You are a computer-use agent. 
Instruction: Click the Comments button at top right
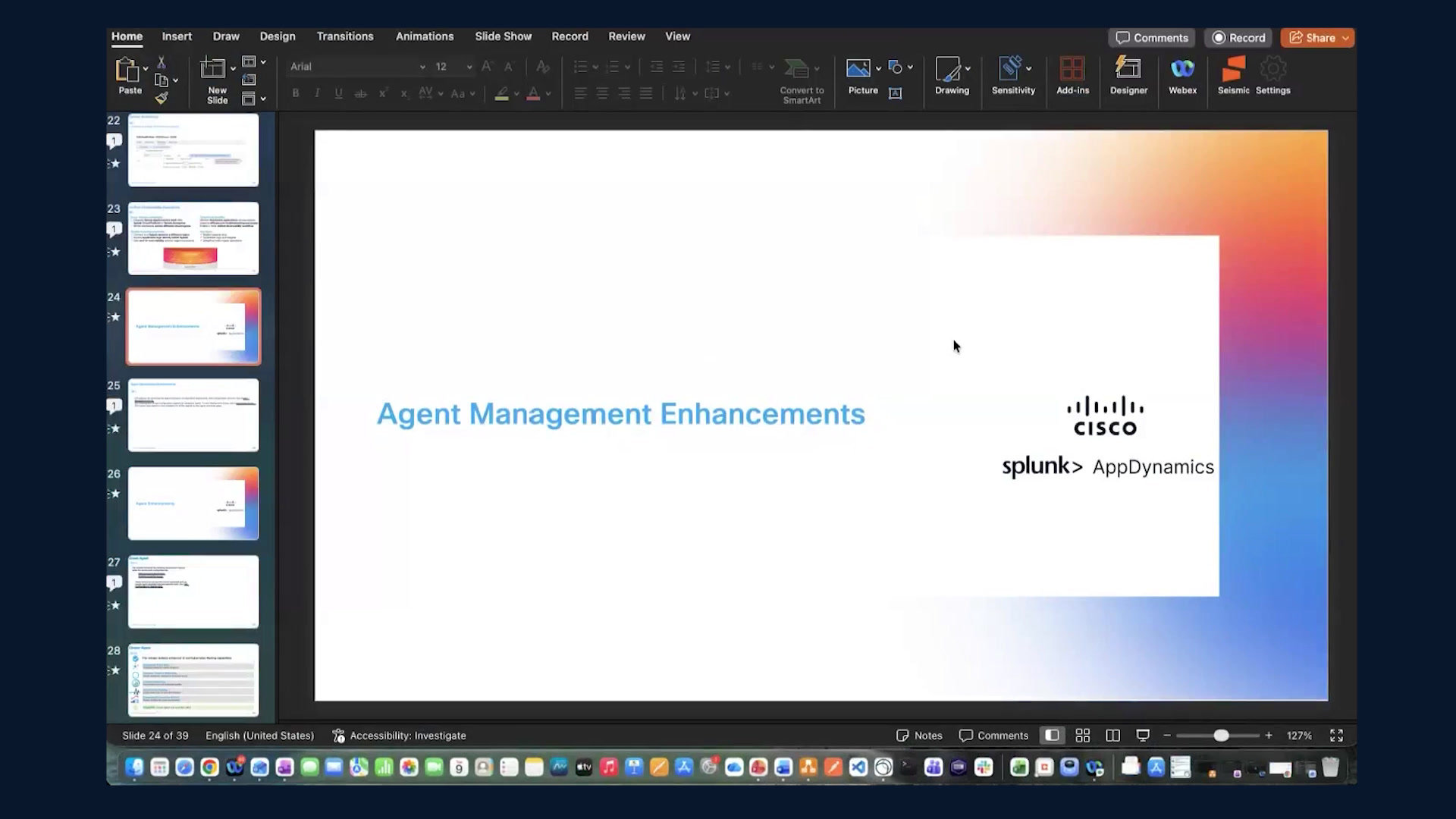point(1152,38)
